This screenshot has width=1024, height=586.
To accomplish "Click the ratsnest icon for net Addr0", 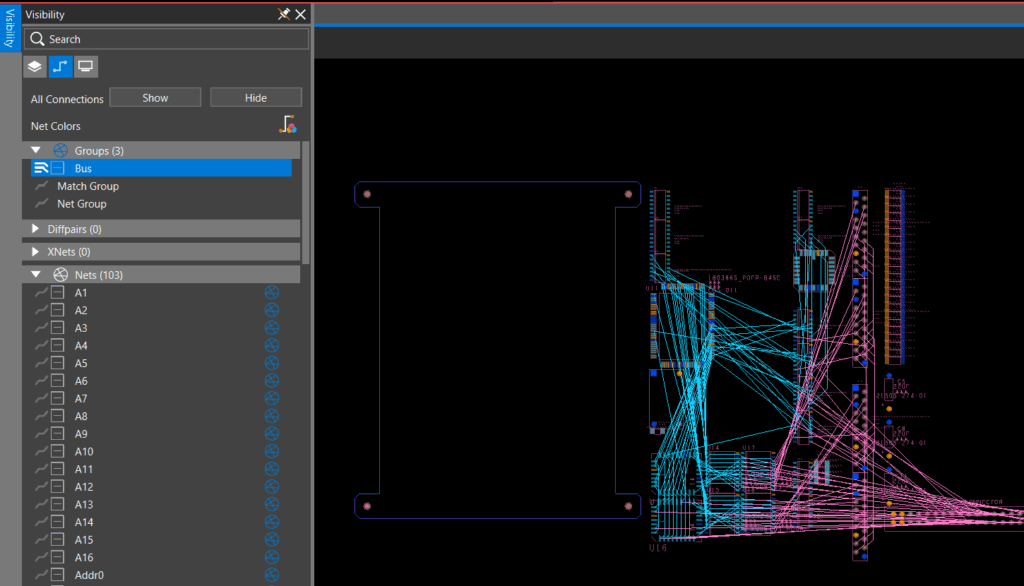I will click(272, 575).
